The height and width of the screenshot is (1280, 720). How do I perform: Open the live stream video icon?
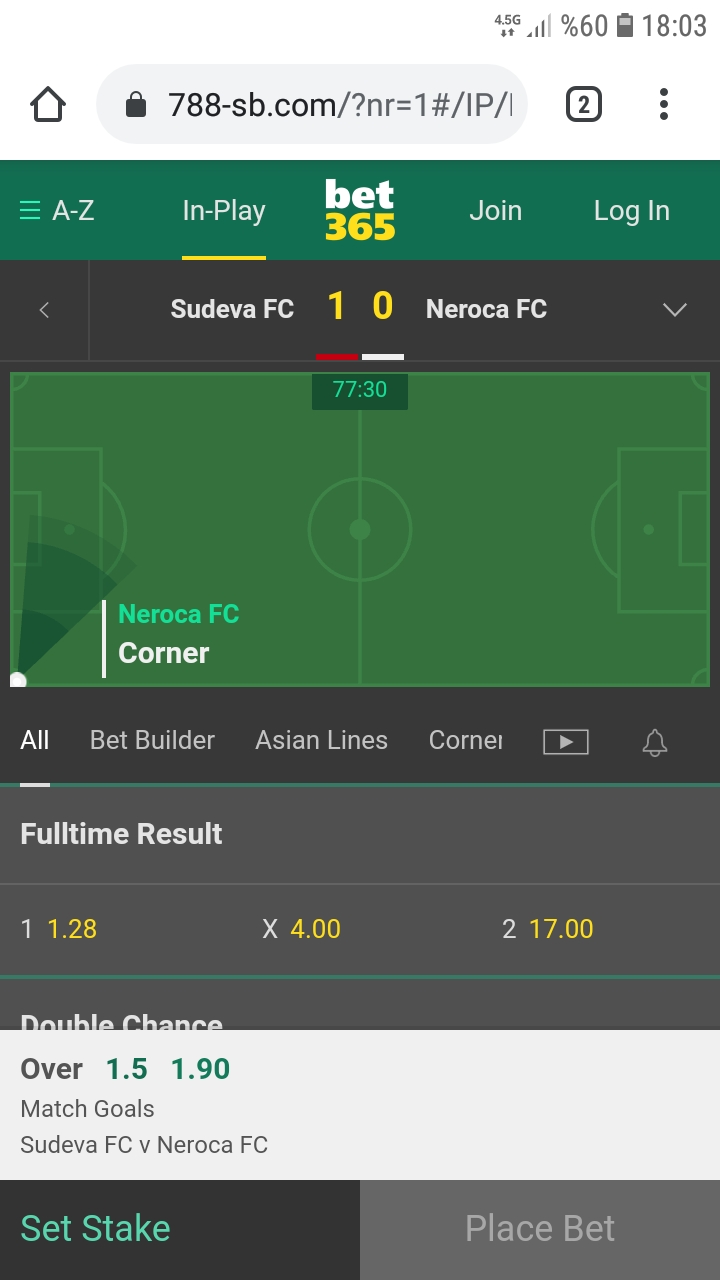(x=566, y=741)
